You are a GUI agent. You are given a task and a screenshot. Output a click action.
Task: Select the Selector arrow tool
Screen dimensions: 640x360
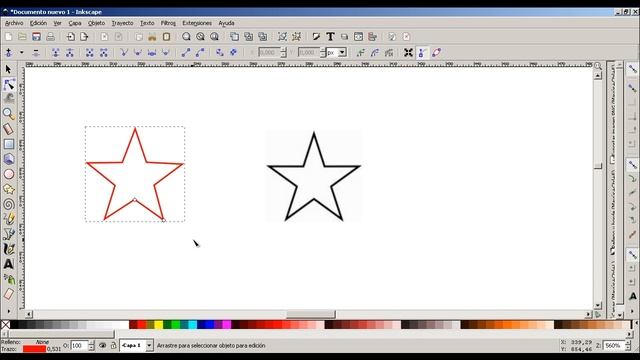pyautogui.click(x=9, y=69)
